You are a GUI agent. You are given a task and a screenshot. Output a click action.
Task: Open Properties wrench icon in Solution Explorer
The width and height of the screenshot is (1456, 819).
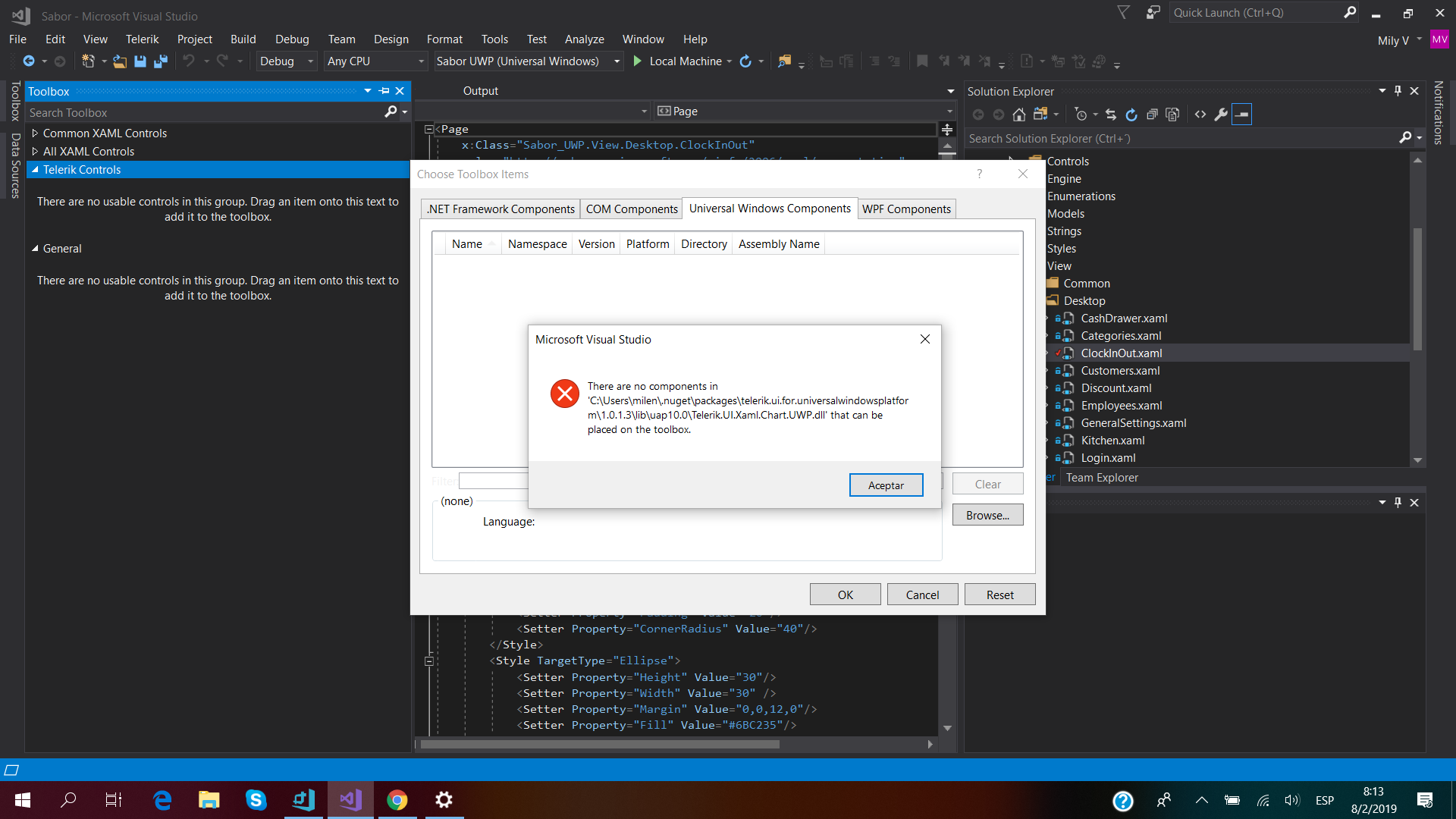1221,115
